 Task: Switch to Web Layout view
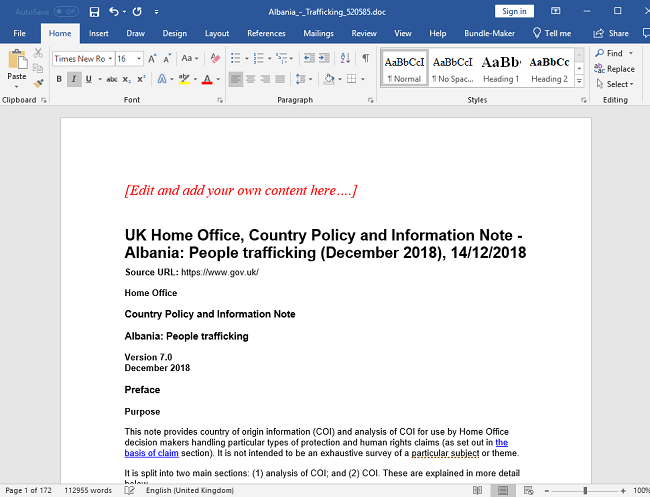coord(528,490)
